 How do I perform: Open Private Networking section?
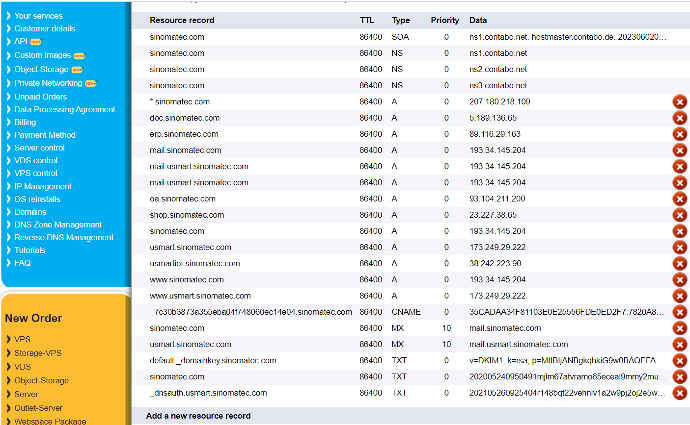coord(48,83)
